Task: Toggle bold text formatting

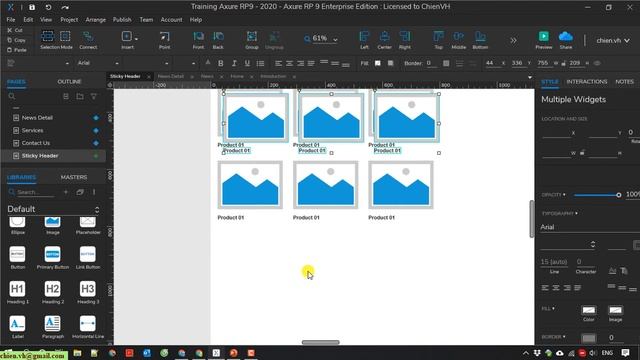Action: pos(221,63)
